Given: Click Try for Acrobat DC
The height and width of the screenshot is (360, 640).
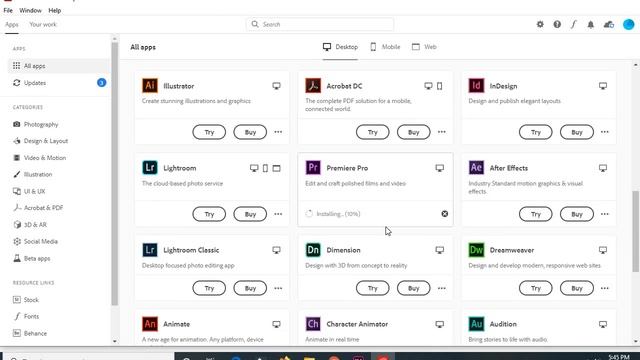Looking at the screenshot, I should [x=373, y=132].
